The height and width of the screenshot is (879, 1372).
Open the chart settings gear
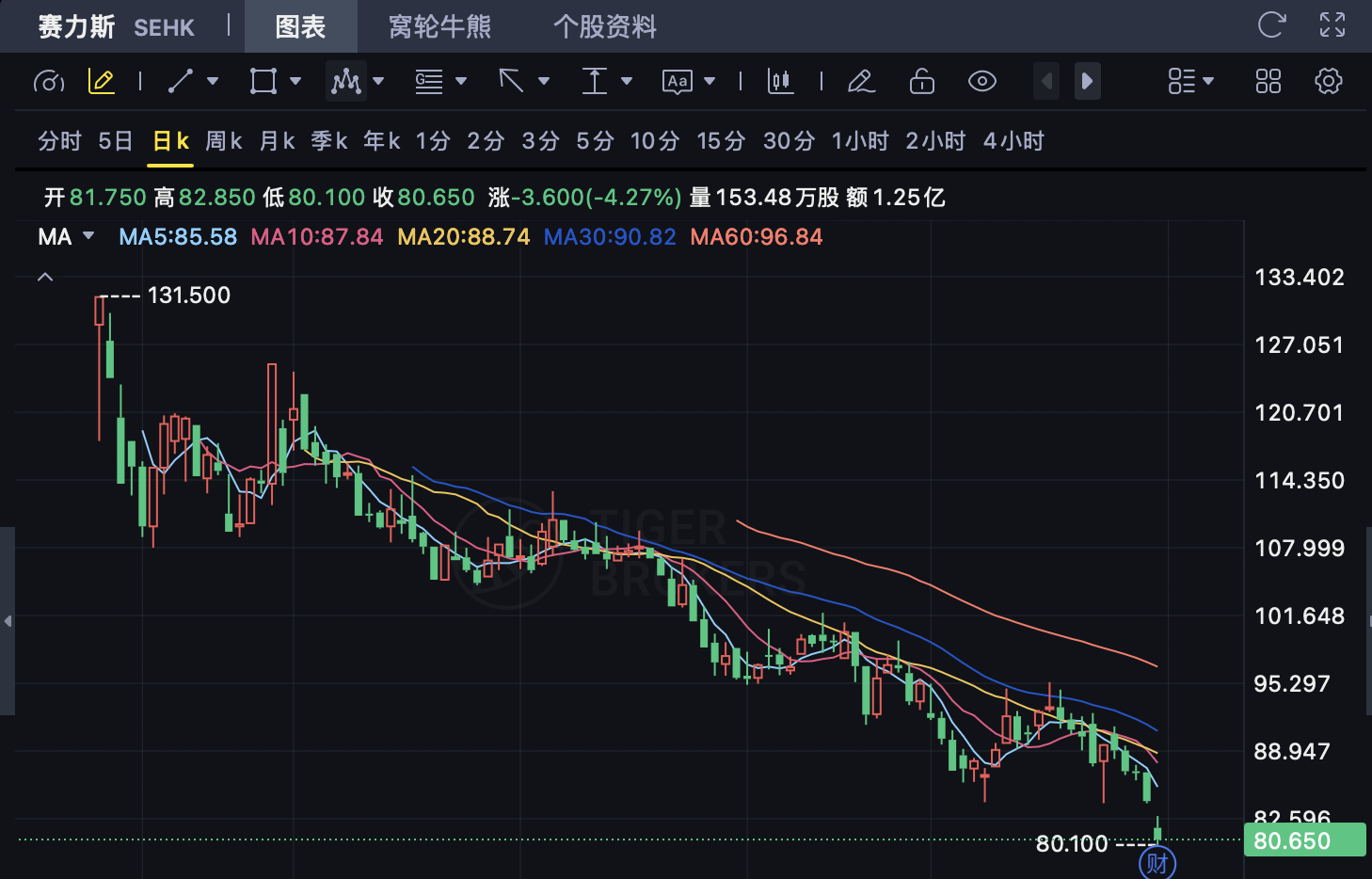pyautogui.click(x=1328, y=82)
